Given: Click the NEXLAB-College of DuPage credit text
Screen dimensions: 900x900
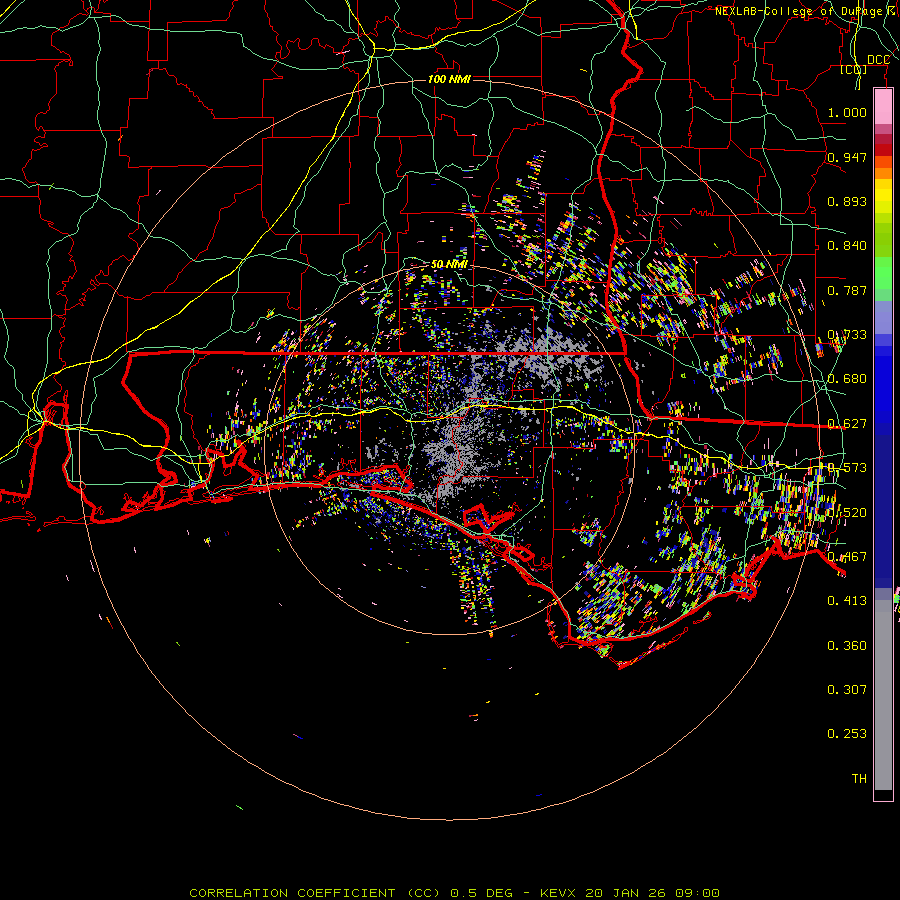Looking at the screenshot, I should pyautogui.click(x=805, y=11).
